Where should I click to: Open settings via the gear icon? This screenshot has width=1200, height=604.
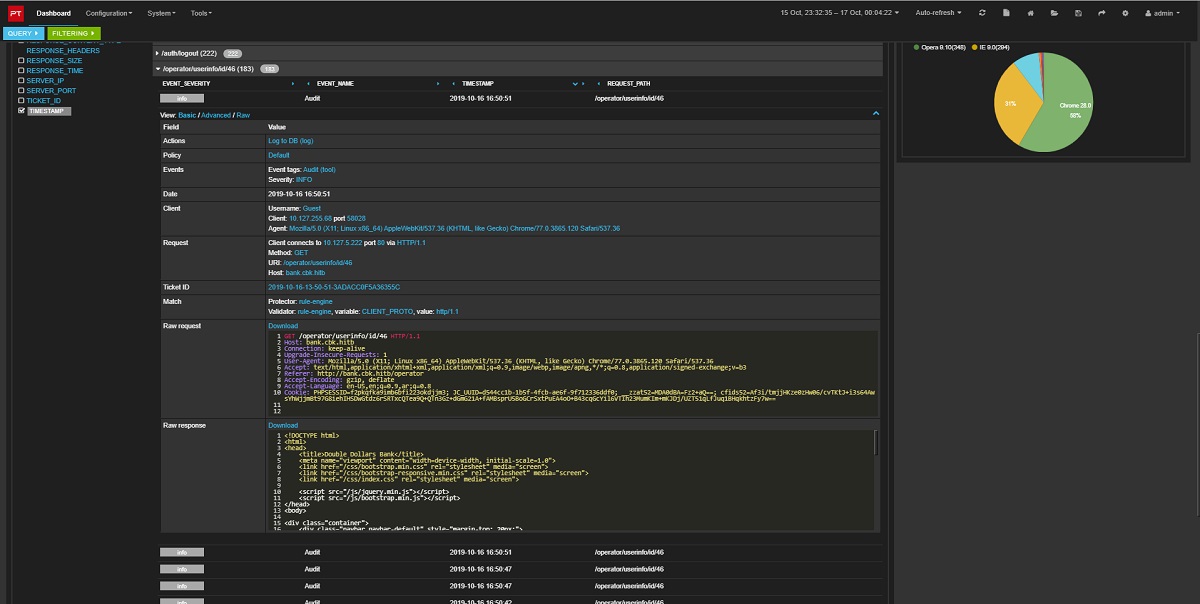coord(1125,13)
